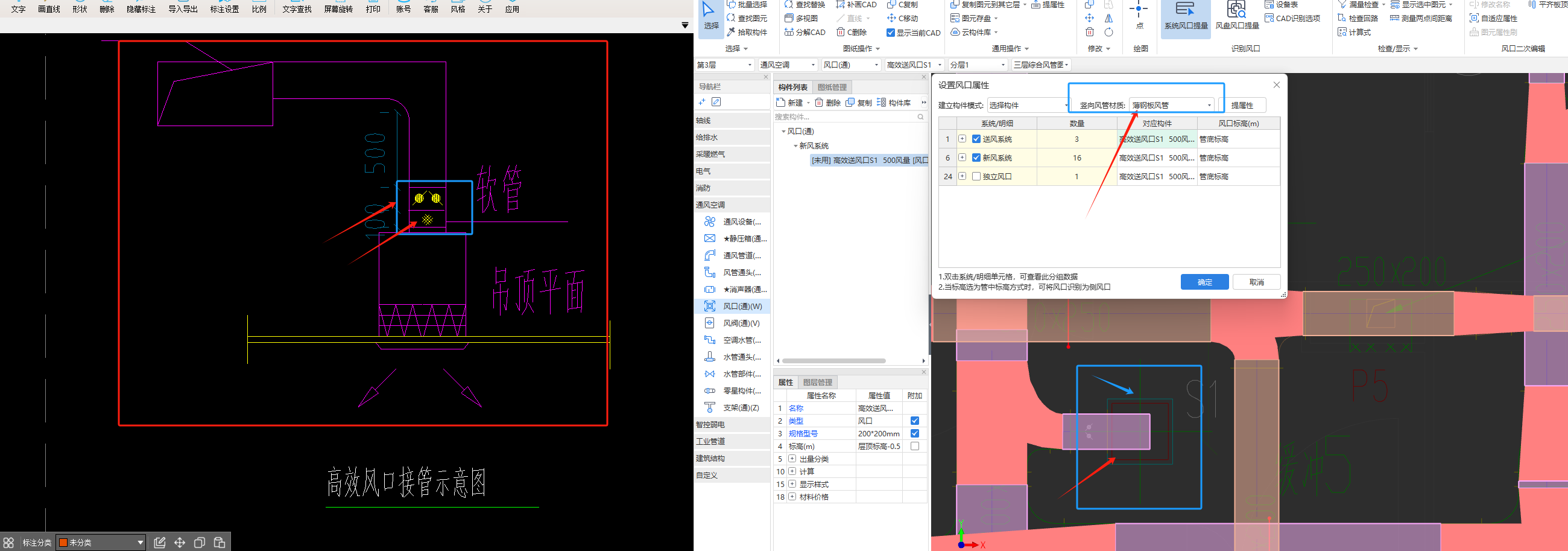Check 独立风口 row checkbox

coord(976,177)
